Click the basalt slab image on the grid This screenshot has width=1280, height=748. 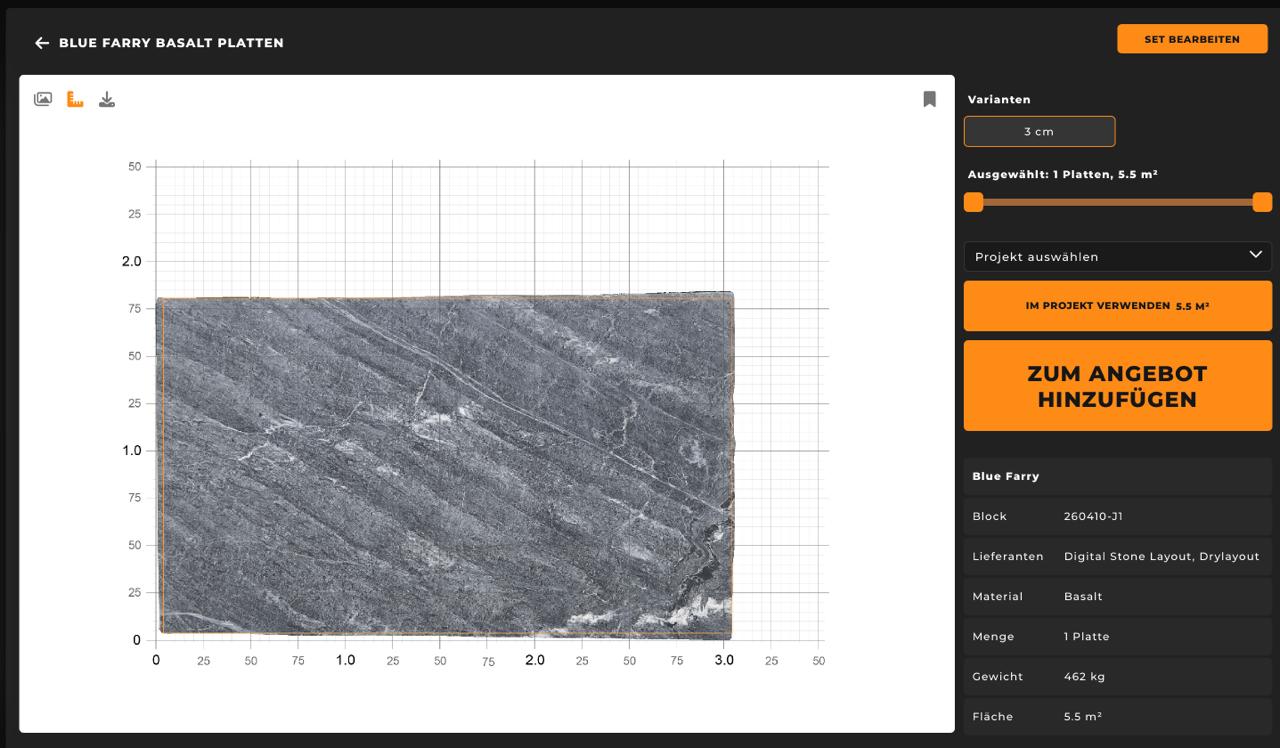[x=445, y=465]
